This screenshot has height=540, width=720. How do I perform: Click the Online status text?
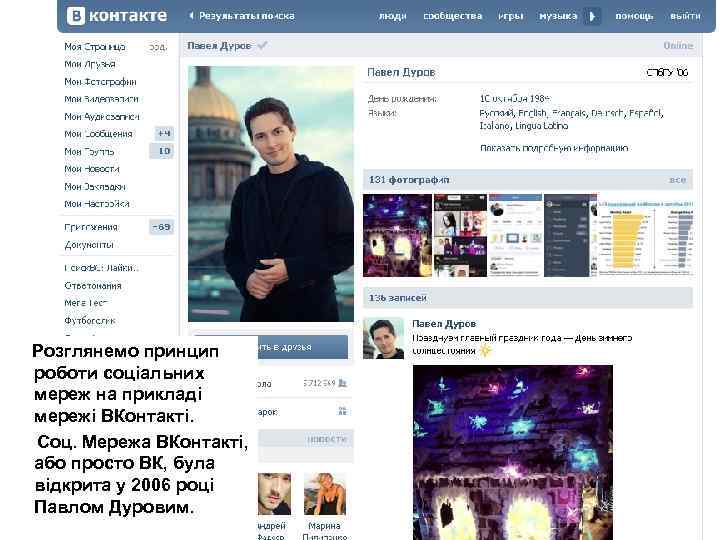678,45
